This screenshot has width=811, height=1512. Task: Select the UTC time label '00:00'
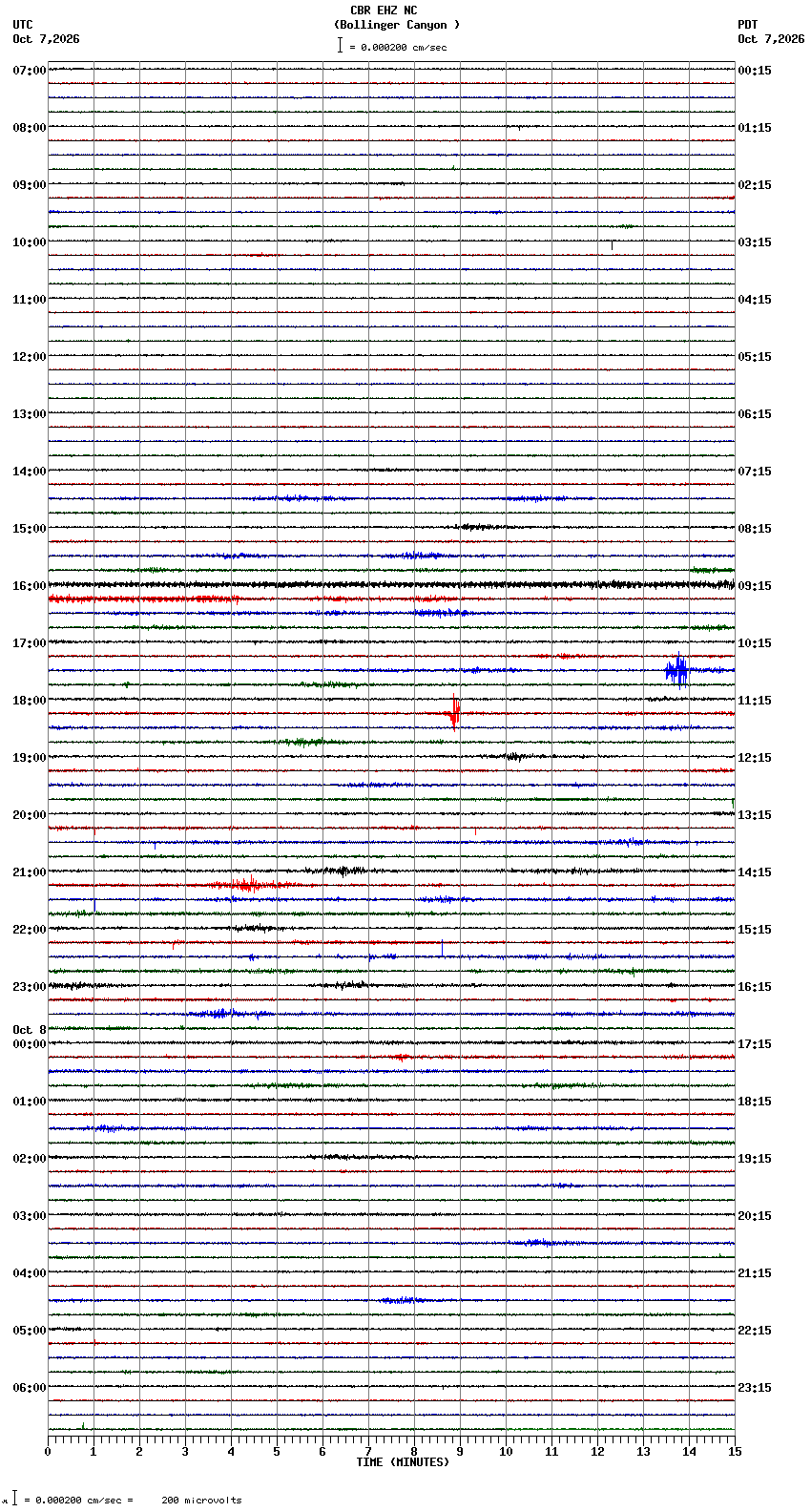tap(30, 1044)
